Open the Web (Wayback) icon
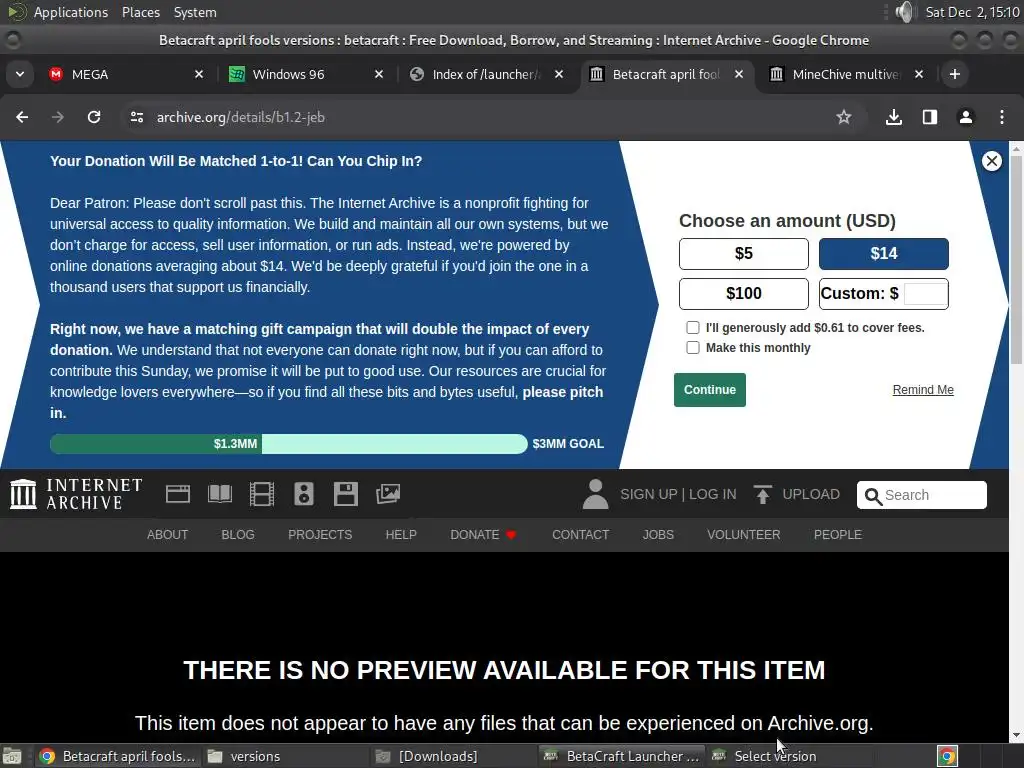The image size is (1024, 768). [x=178, y=494]
